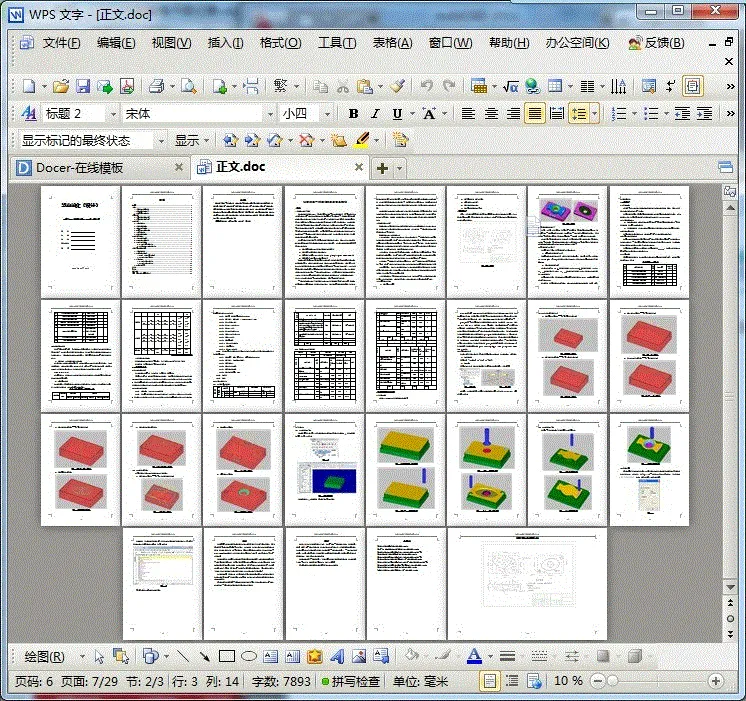Center align the text
The width and height of the screenshot is (746, 701).
(491, 114)
